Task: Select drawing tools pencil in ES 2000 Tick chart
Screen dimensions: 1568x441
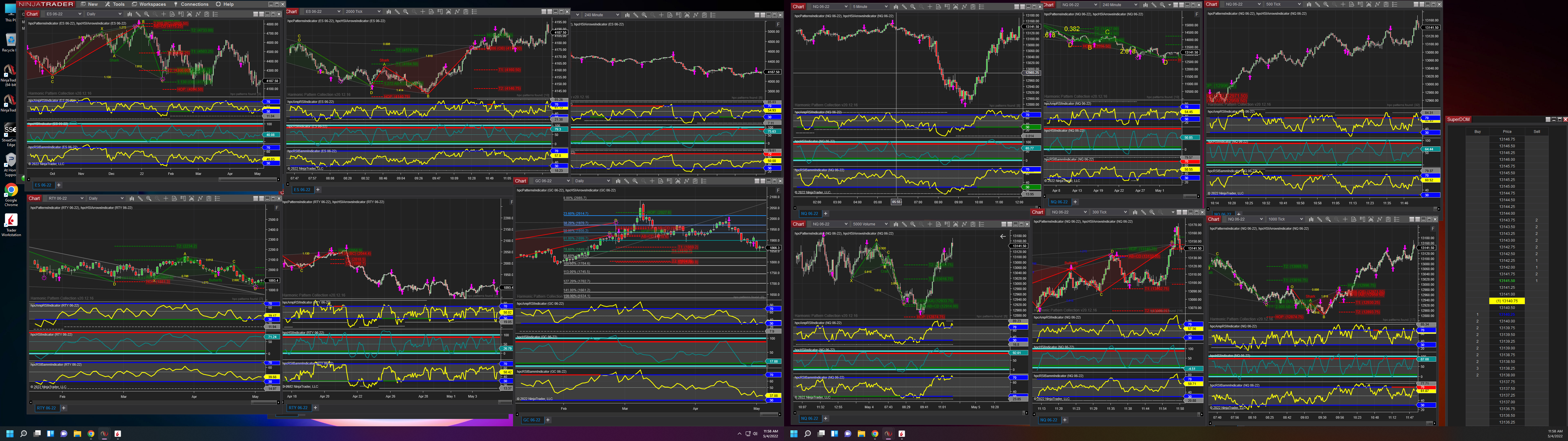Action: pos(398,12)
